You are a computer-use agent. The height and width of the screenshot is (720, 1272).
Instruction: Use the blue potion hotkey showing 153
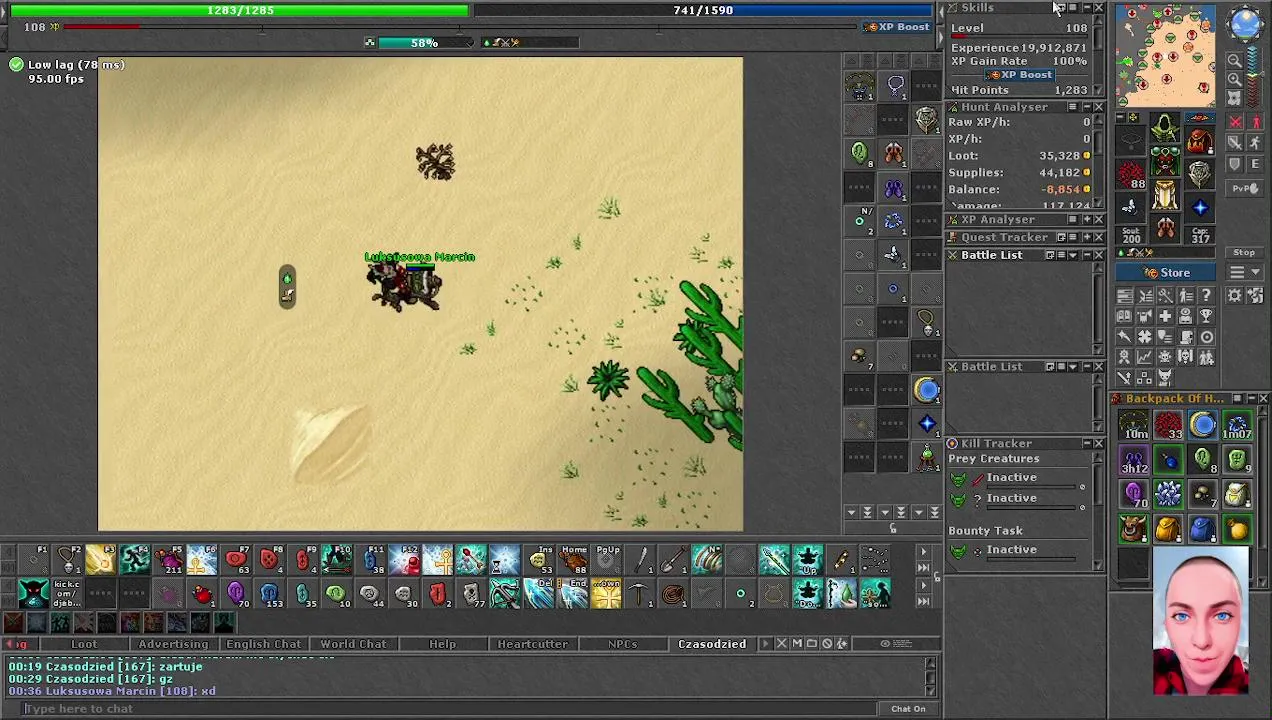pyautogui.click(x=270, y=593)
